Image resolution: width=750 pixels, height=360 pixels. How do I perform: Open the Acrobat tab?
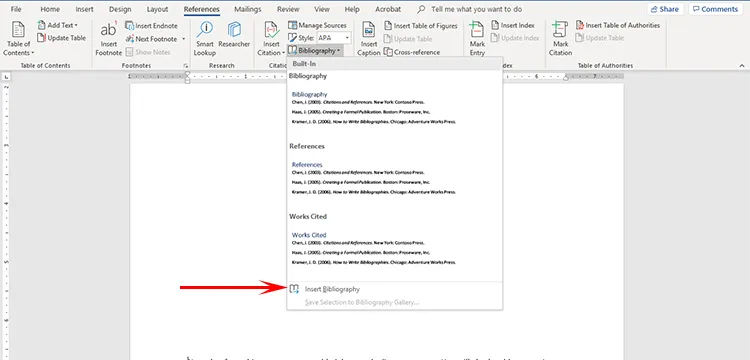click(388, 9)
